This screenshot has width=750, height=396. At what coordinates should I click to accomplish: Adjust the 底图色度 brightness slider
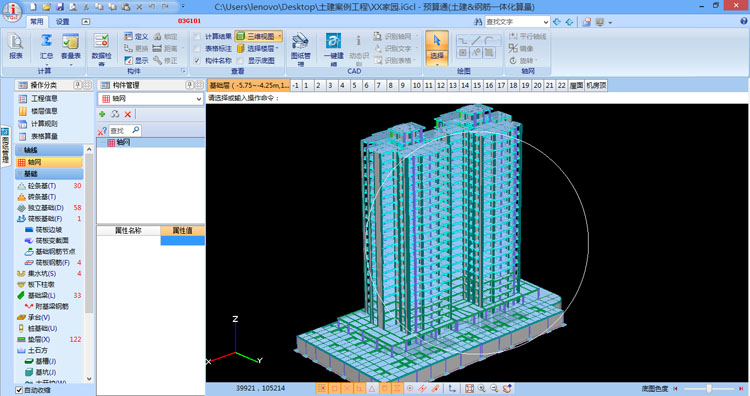[x=709, y=389]
